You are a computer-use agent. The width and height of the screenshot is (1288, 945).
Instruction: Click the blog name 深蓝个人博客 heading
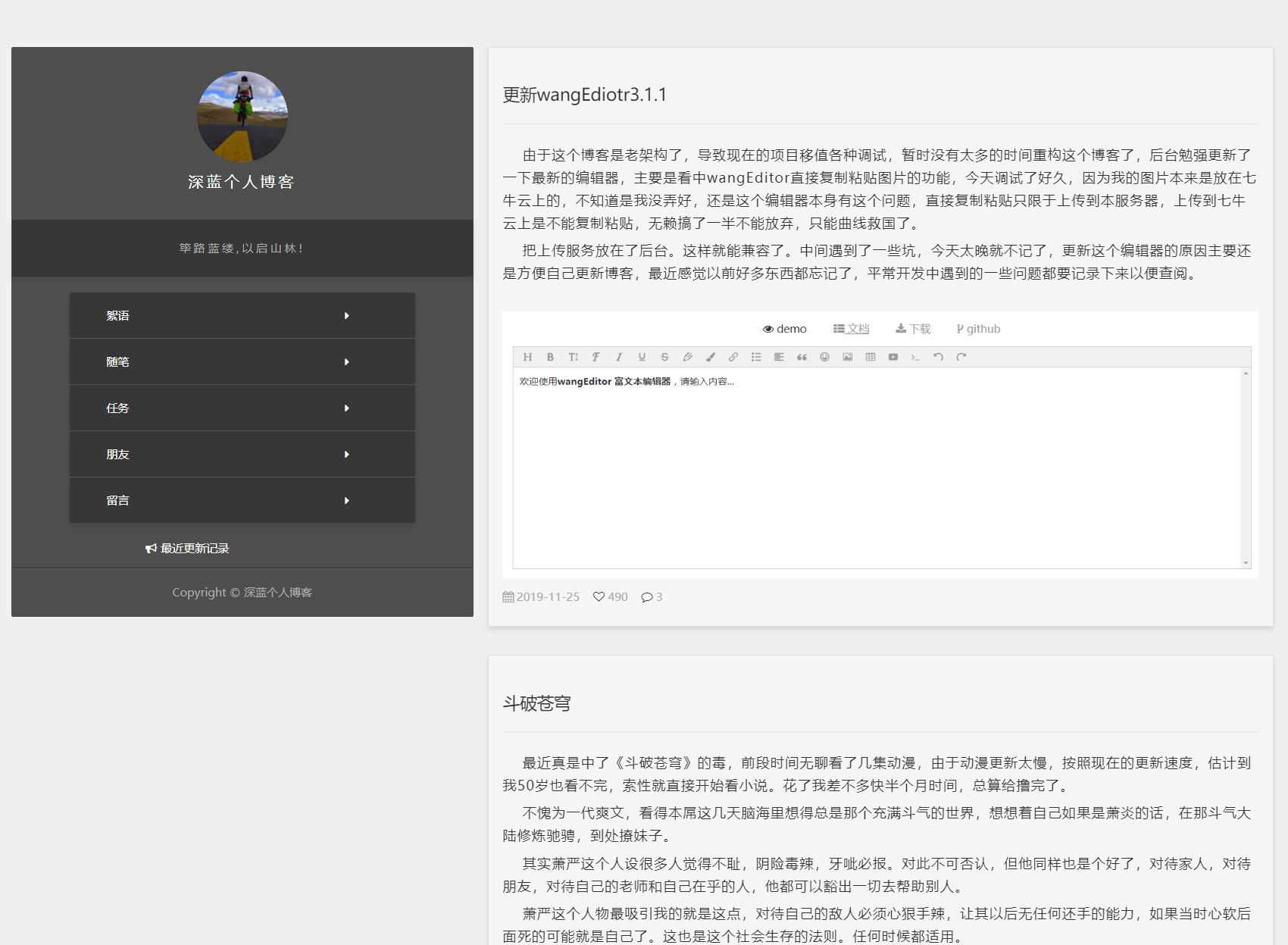tap(241, 182)
